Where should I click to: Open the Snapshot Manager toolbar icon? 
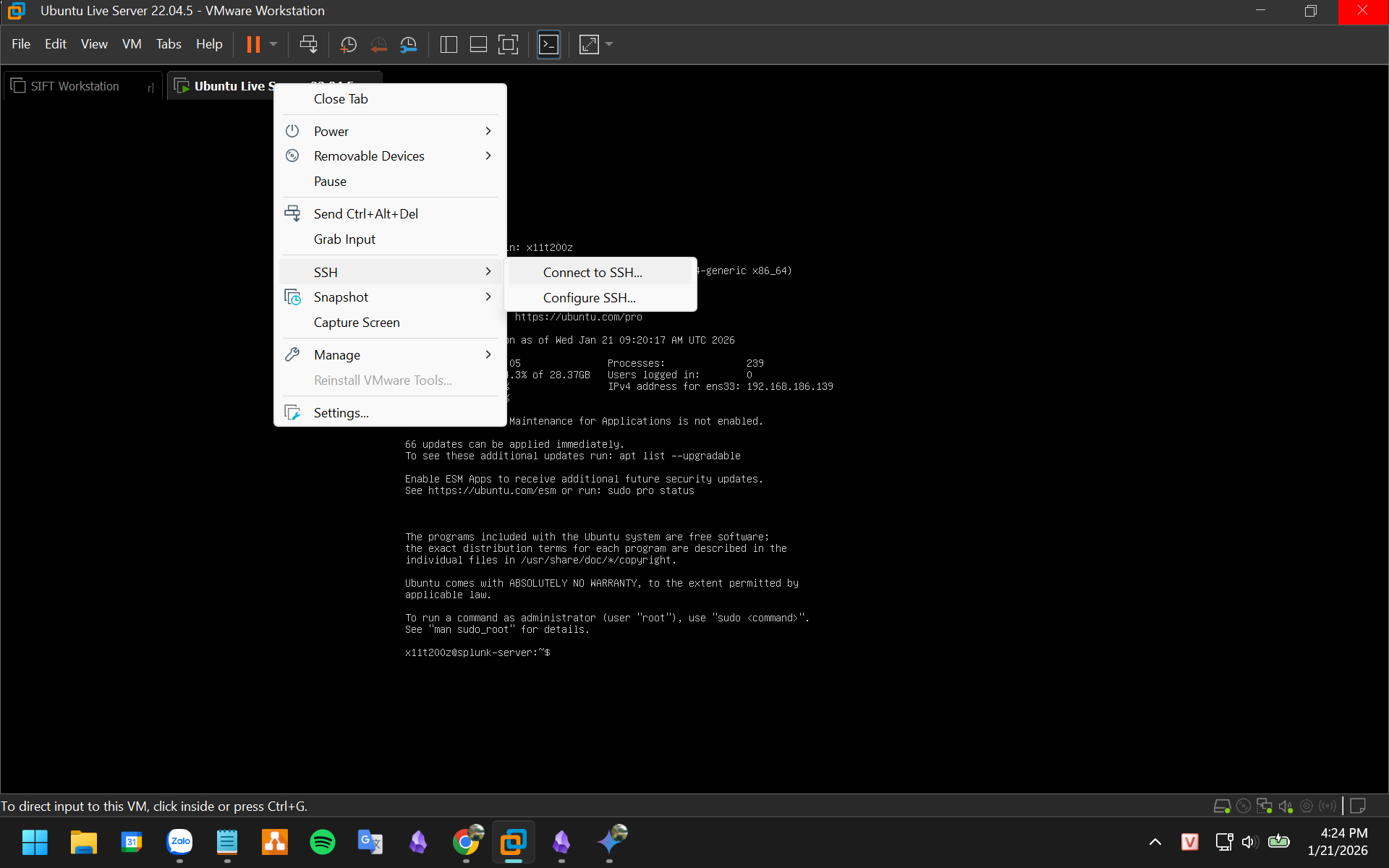409,45
